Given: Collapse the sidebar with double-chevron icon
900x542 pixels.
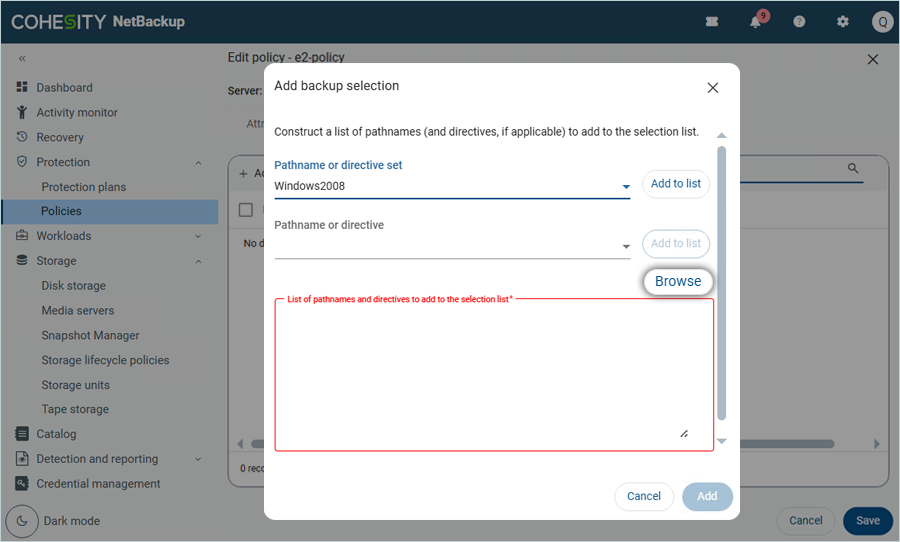Looking at the screenshot, I should (x=22, y=60).
